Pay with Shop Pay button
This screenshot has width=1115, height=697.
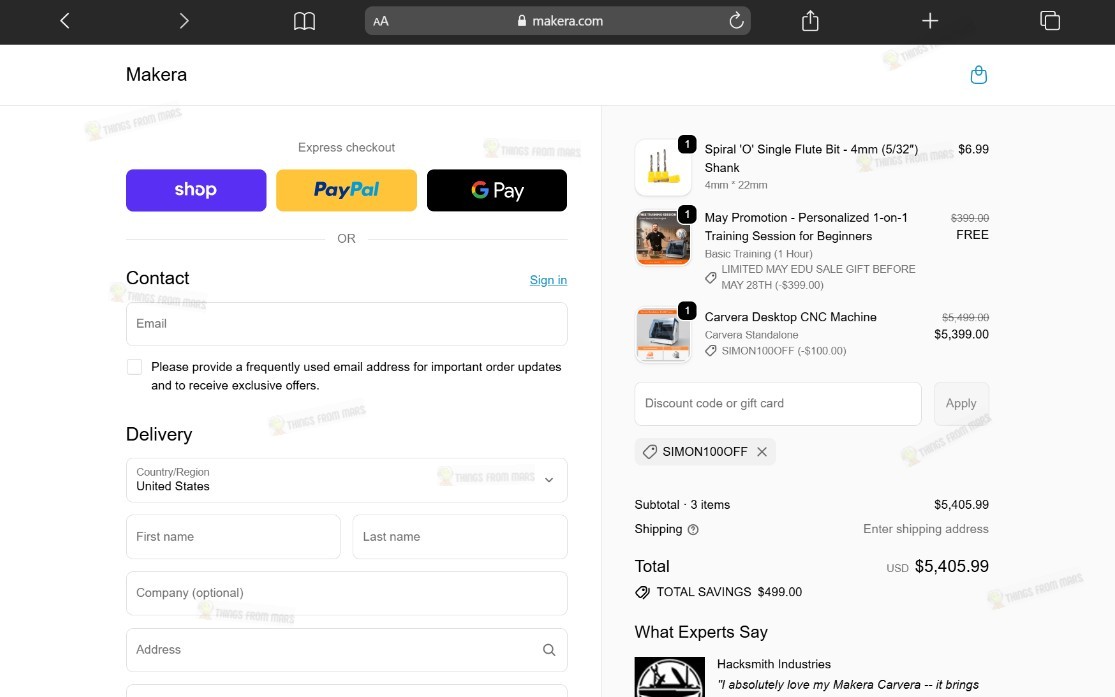[196, 190]
